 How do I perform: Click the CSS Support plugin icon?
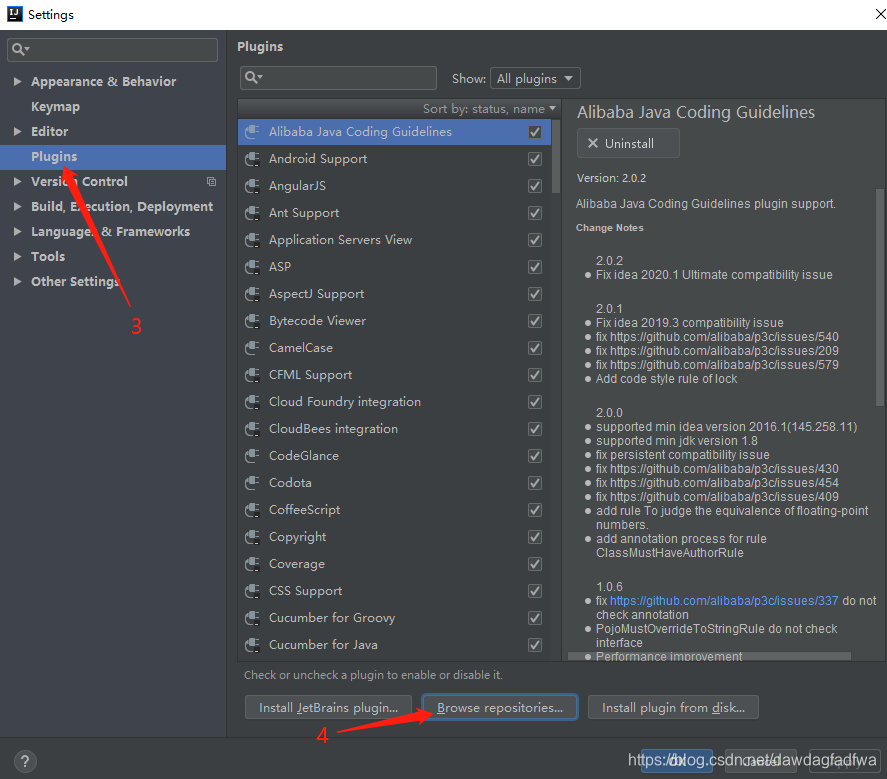pyautogui.click(x=252, y=591)
